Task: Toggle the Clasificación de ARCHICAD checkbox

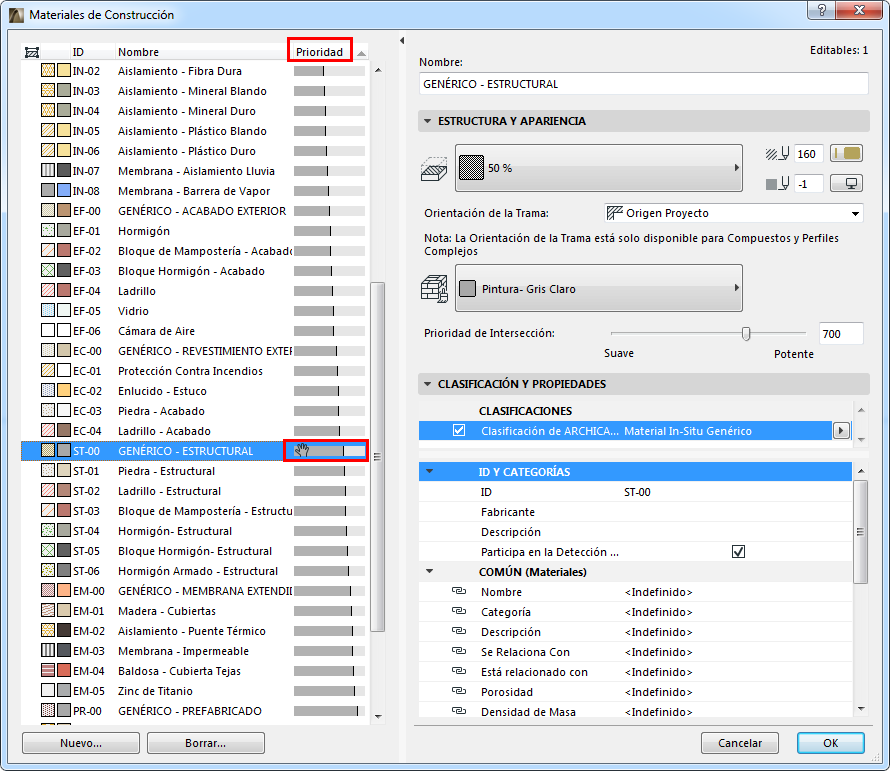Action: [x=459, y=430]
